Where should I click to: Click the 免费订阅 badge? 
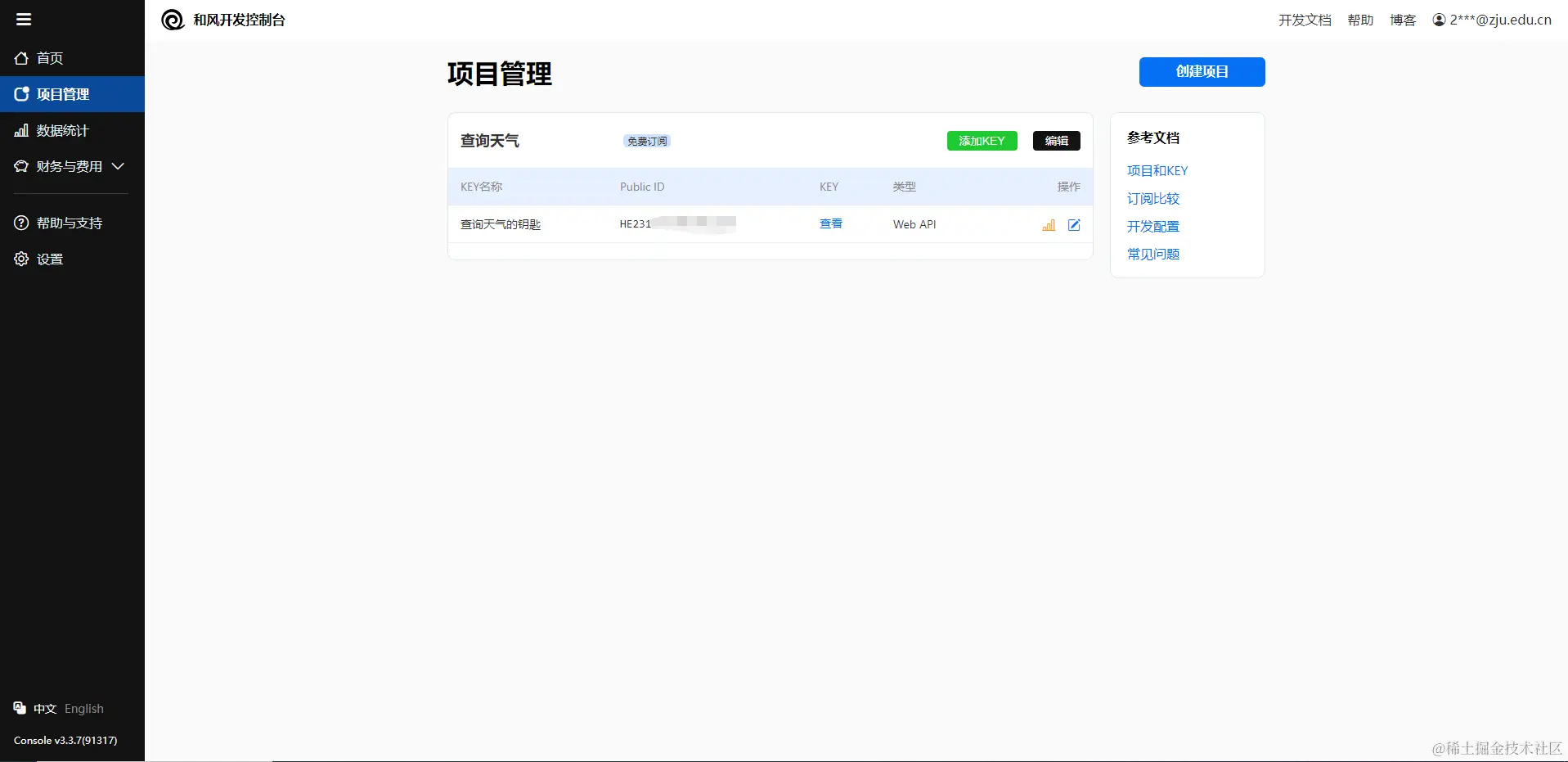[x=647, y=141]
